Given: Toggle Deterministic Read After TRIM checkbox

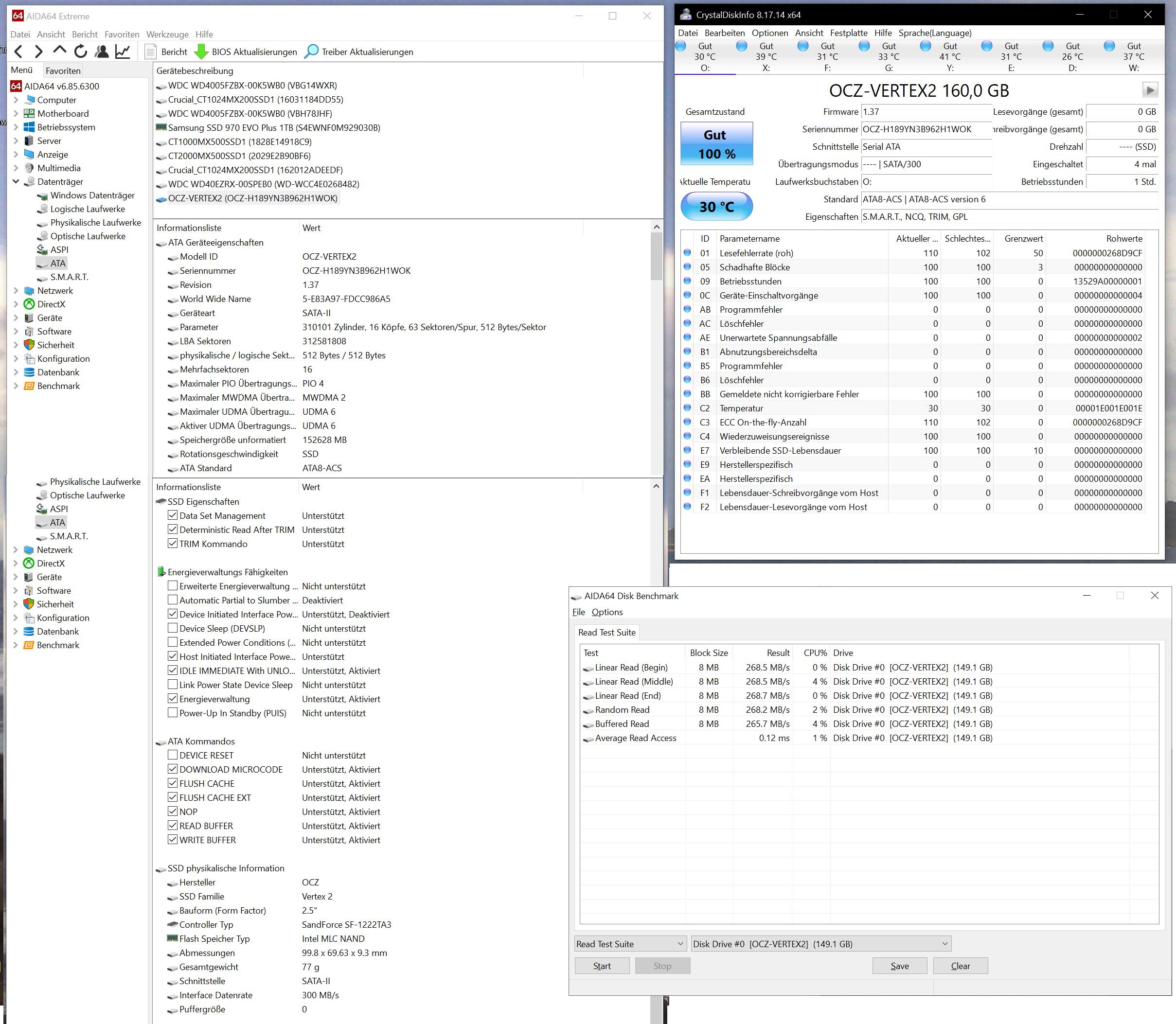Looking at the screenshot, I should click(173, 529).
